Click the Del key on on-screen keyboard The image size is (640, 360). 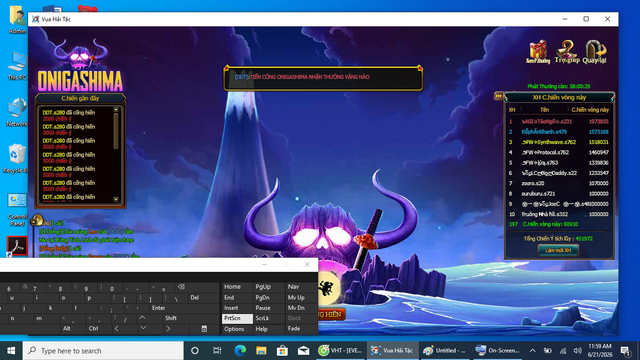pos(195,298)
